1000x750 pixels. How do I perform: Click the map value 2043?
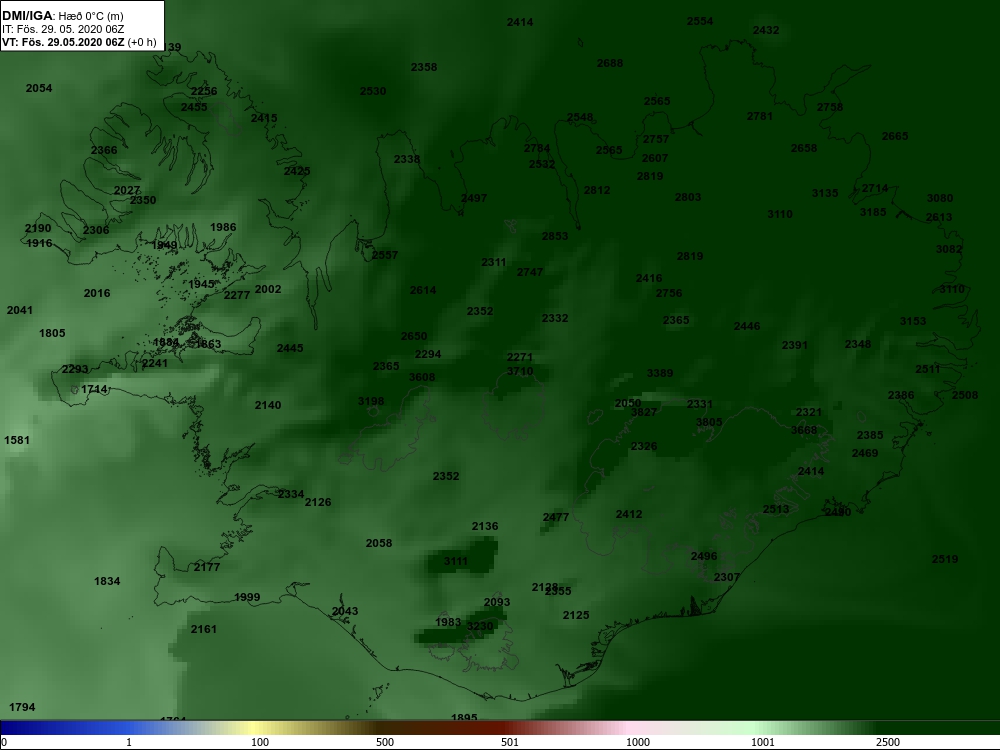click(x=345, y=611)
